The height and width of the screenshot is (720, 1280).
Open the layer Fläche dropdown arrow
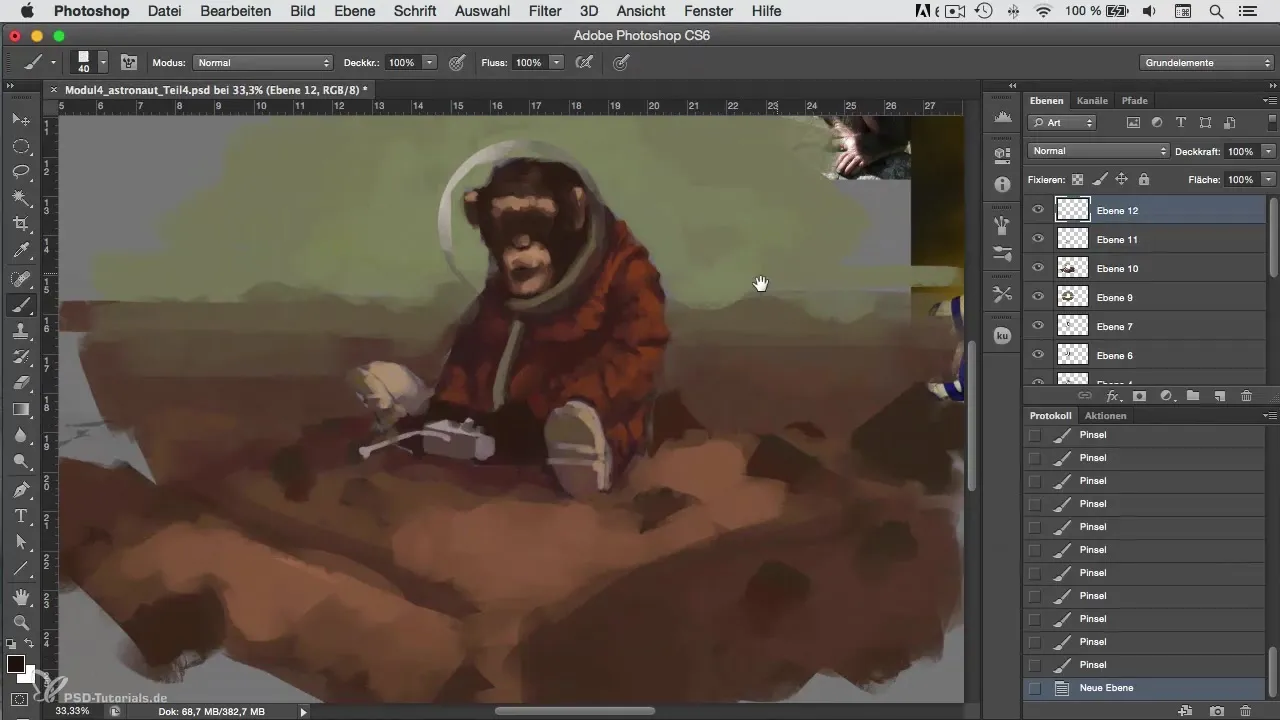click(x=1268, y=179)
